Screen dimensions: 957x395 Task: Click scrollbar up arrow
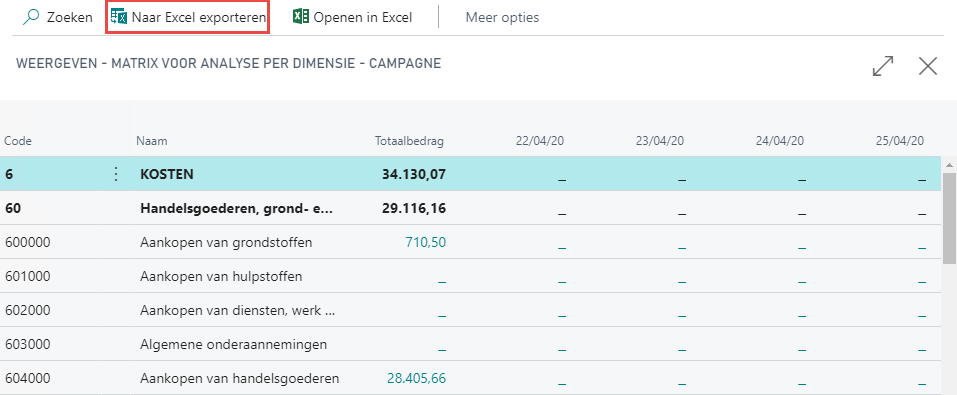point(949,165)
